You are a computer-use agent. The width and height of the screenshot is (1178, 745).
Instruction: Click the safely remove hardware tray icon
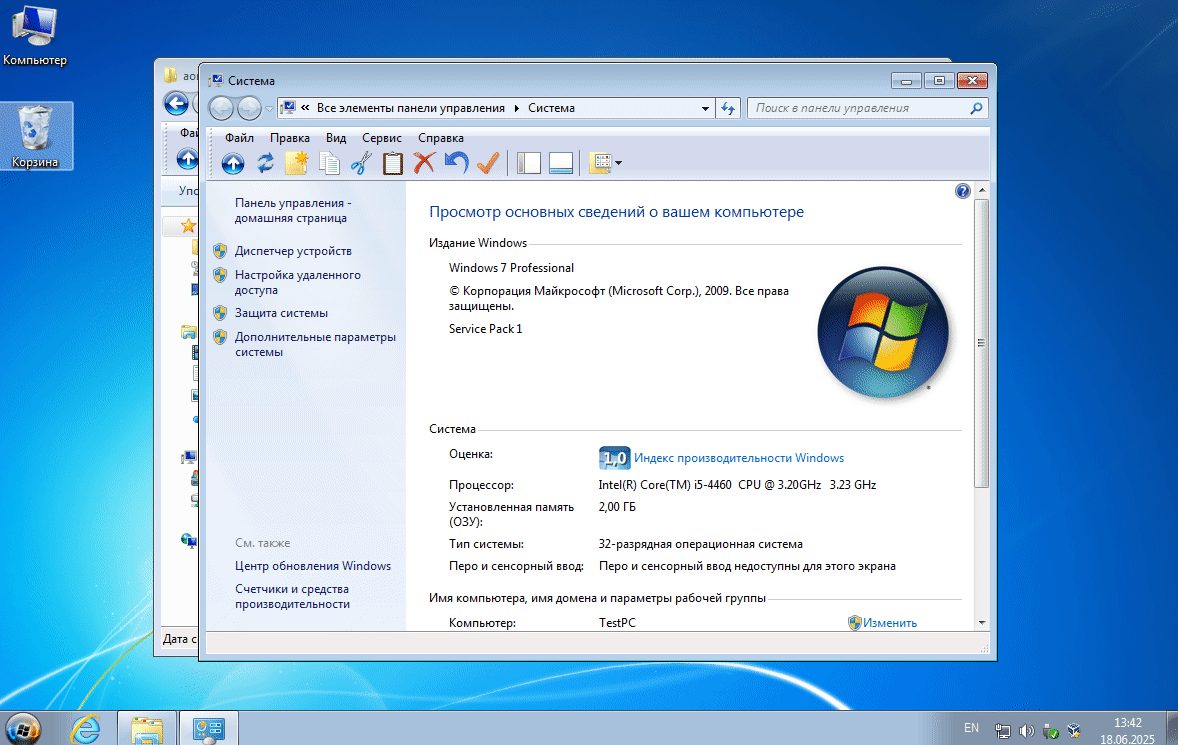(x=1050, y=730)
